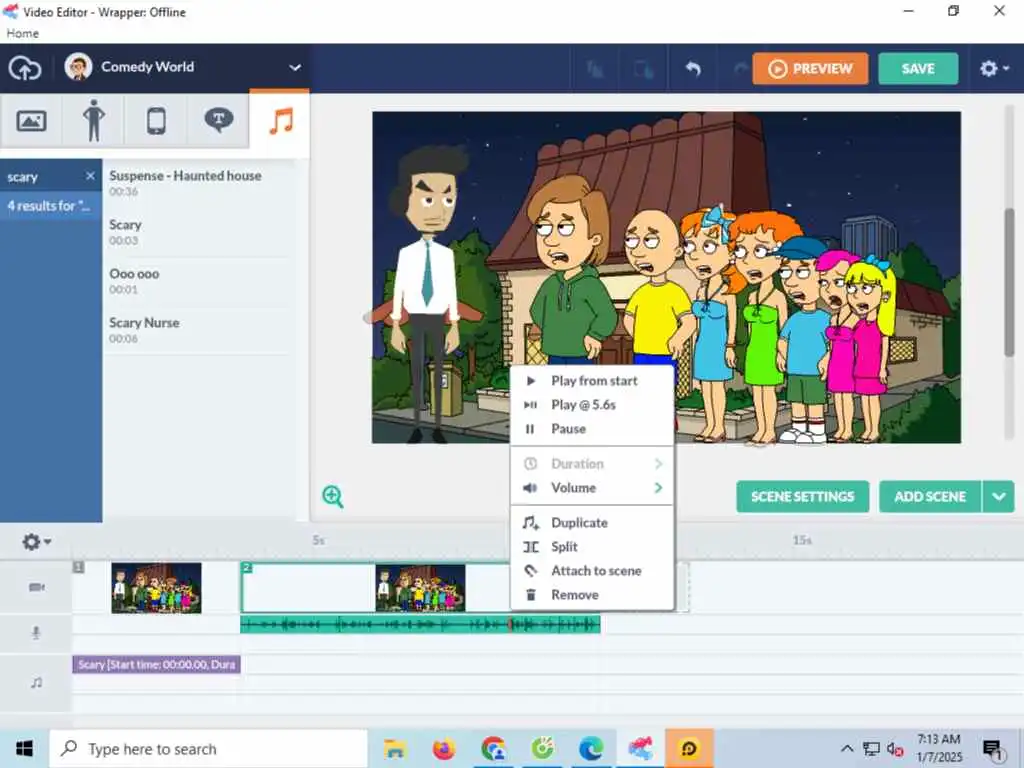Select the purple Scary music clip

pos(156,665)
